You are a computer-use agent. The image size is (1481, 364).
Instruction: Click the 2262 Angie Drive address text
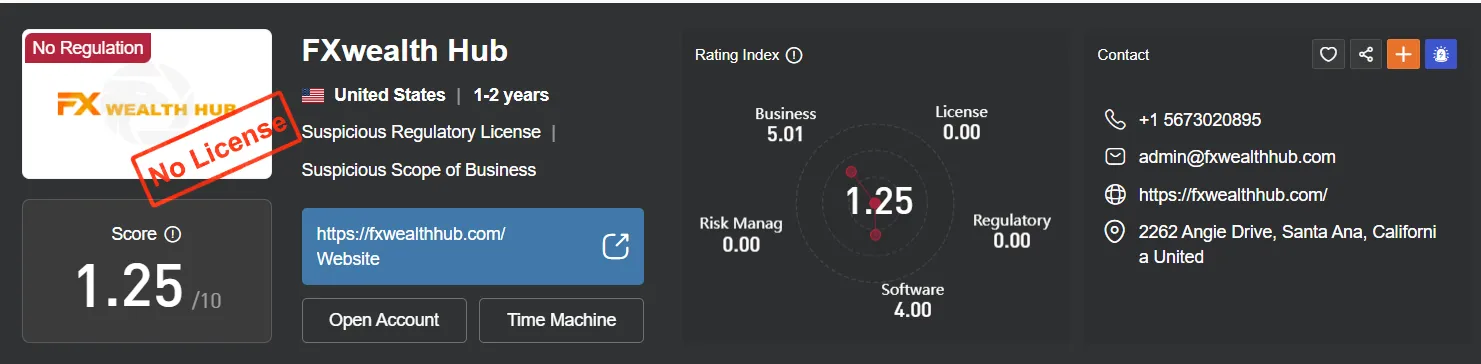tap(1288, 244)
